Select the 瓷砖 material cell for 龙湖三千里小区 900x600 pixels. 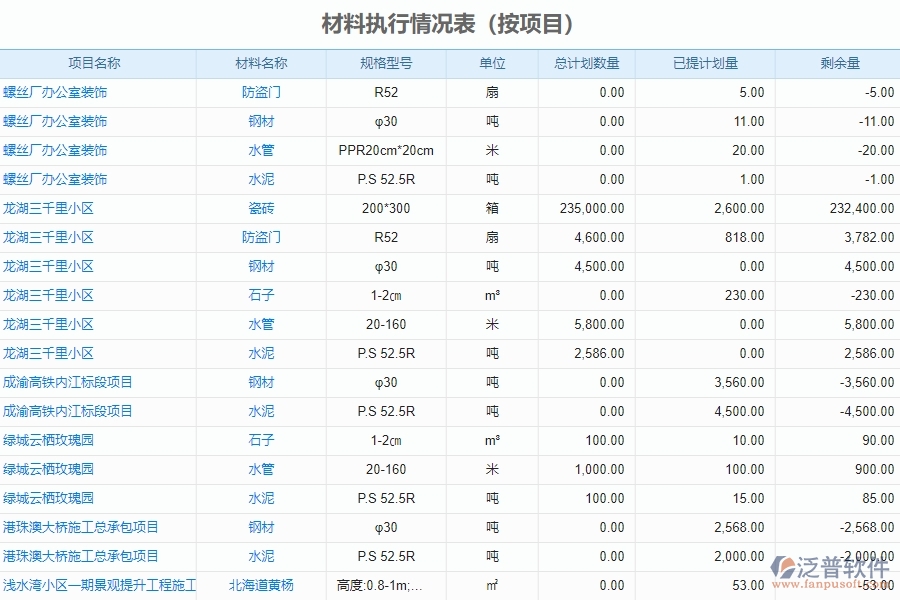pyautogui.click(x=262, y=208)
